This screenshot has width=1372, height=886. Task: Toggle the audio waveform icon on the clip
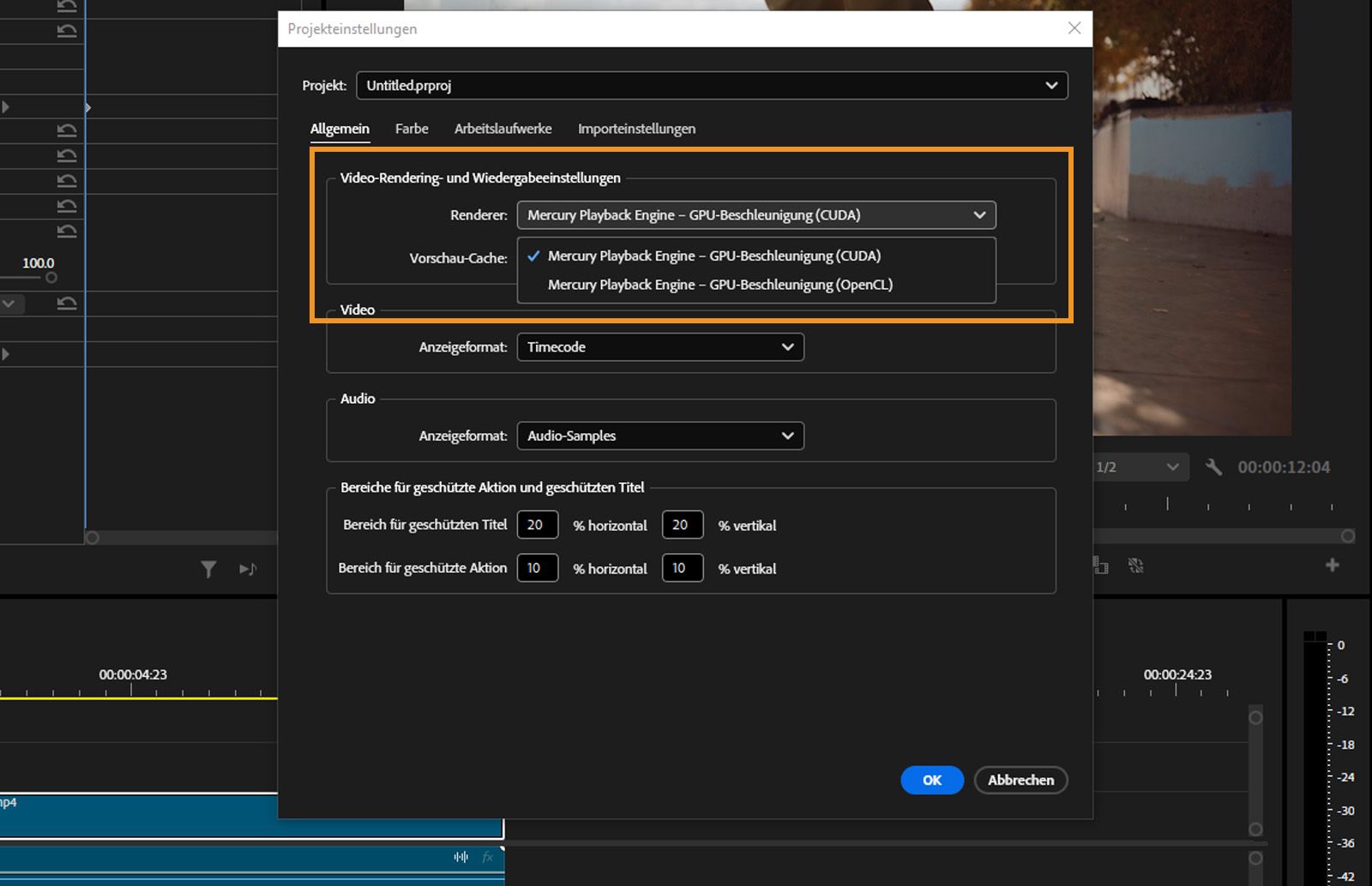coord(460,857)
